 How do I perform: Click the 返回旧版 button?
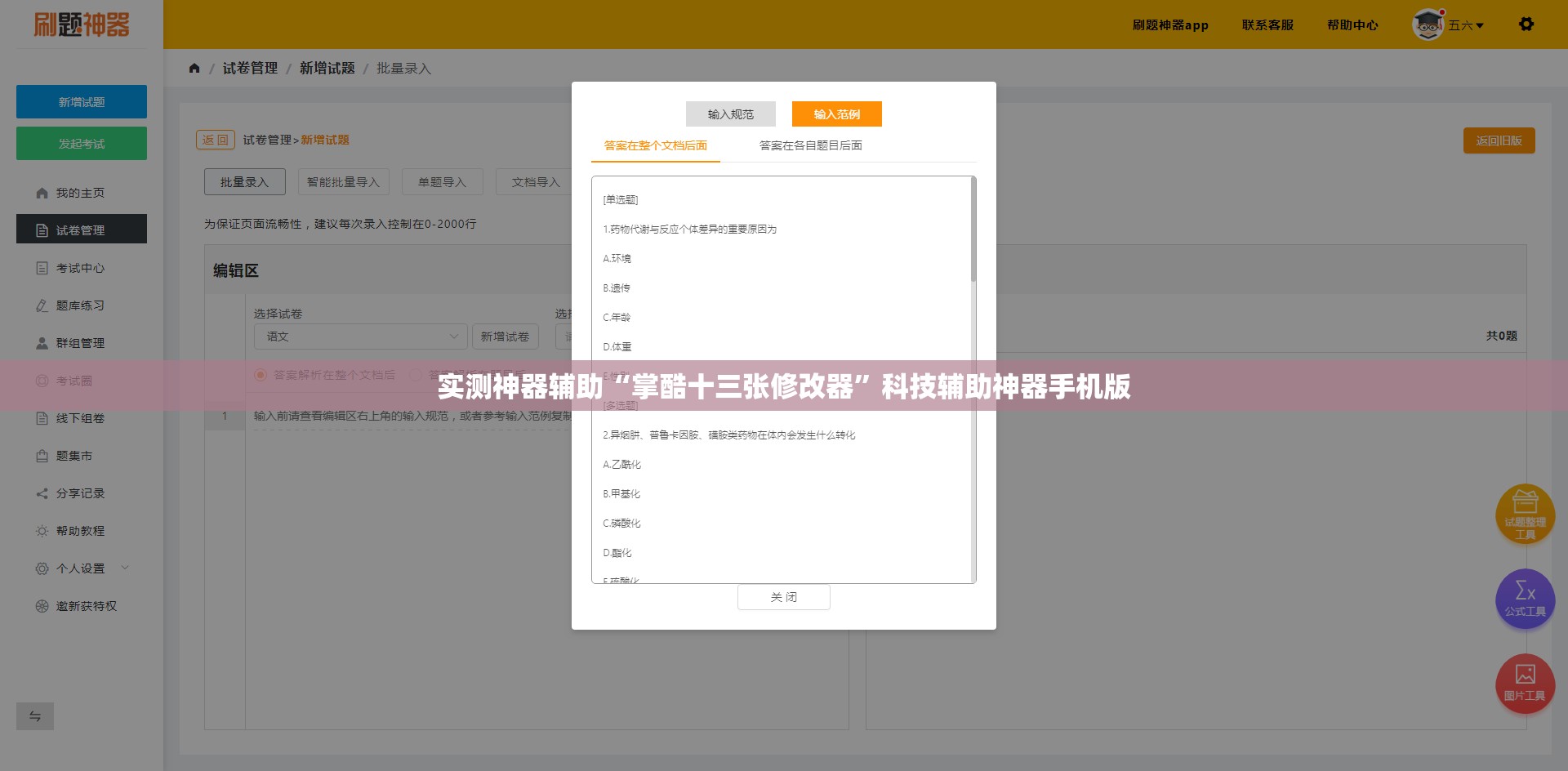point(1499,140)
